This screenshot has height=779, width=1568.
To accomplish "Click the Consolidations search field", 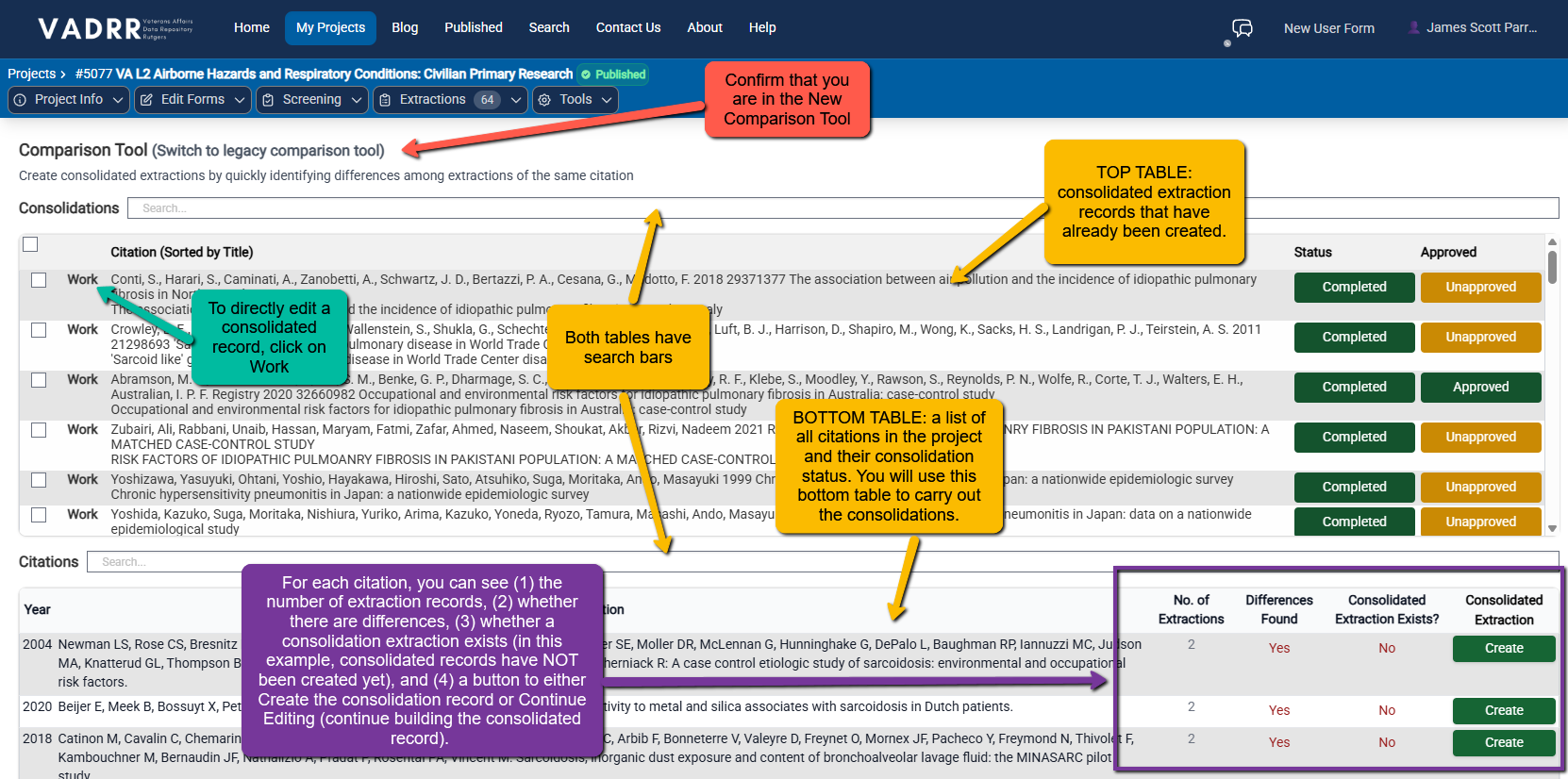I will 843,208.
